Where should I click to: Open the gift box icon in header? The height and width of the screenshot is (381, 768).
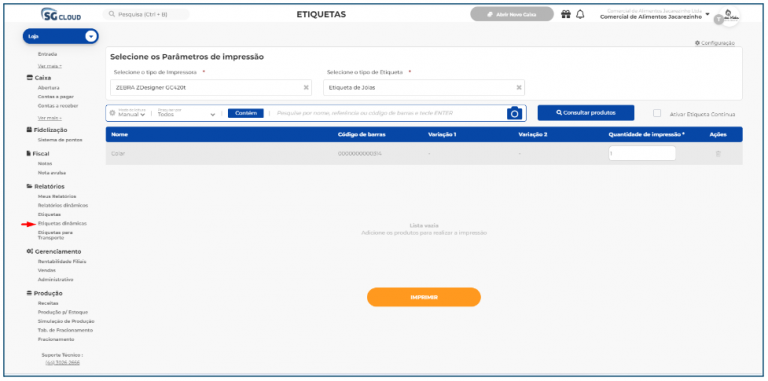tap(566, 14)
